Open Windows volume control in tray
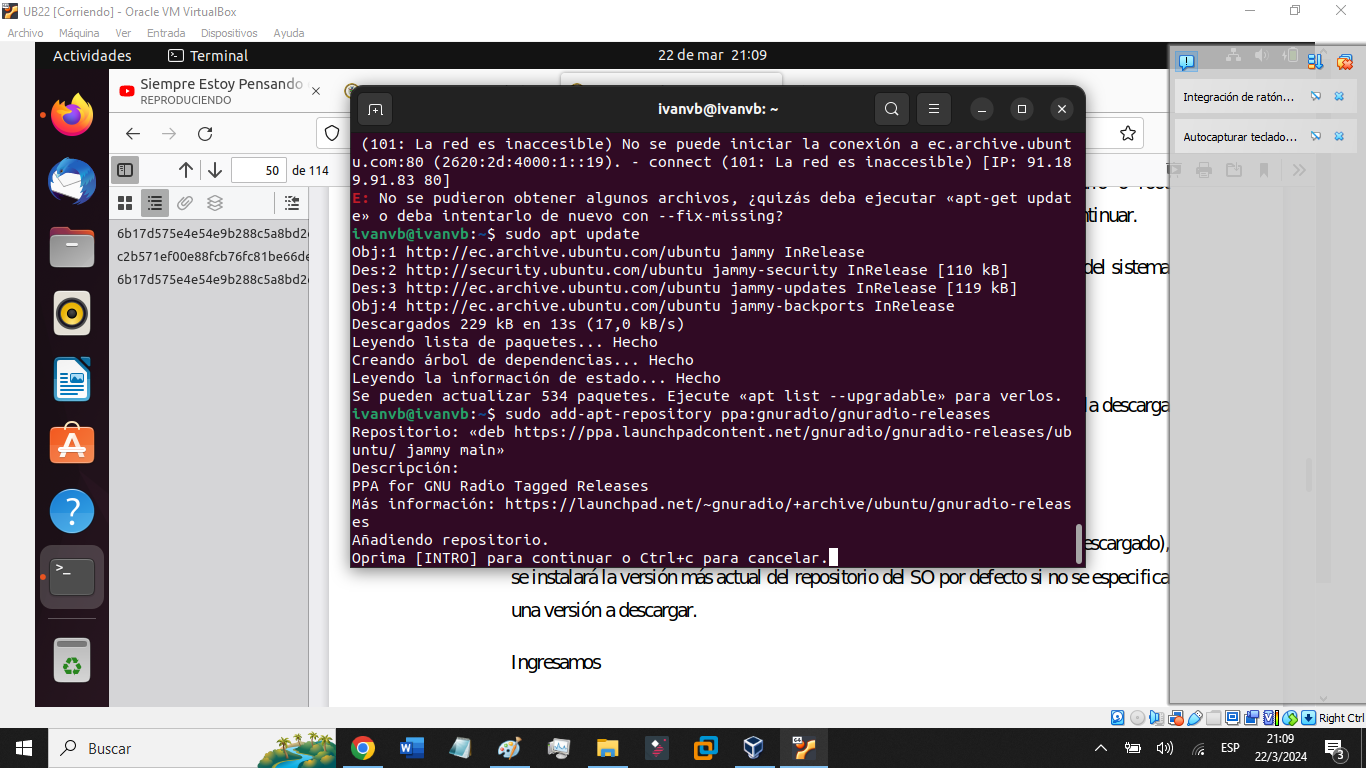The image size is (1366, 768). point(1165,748)
